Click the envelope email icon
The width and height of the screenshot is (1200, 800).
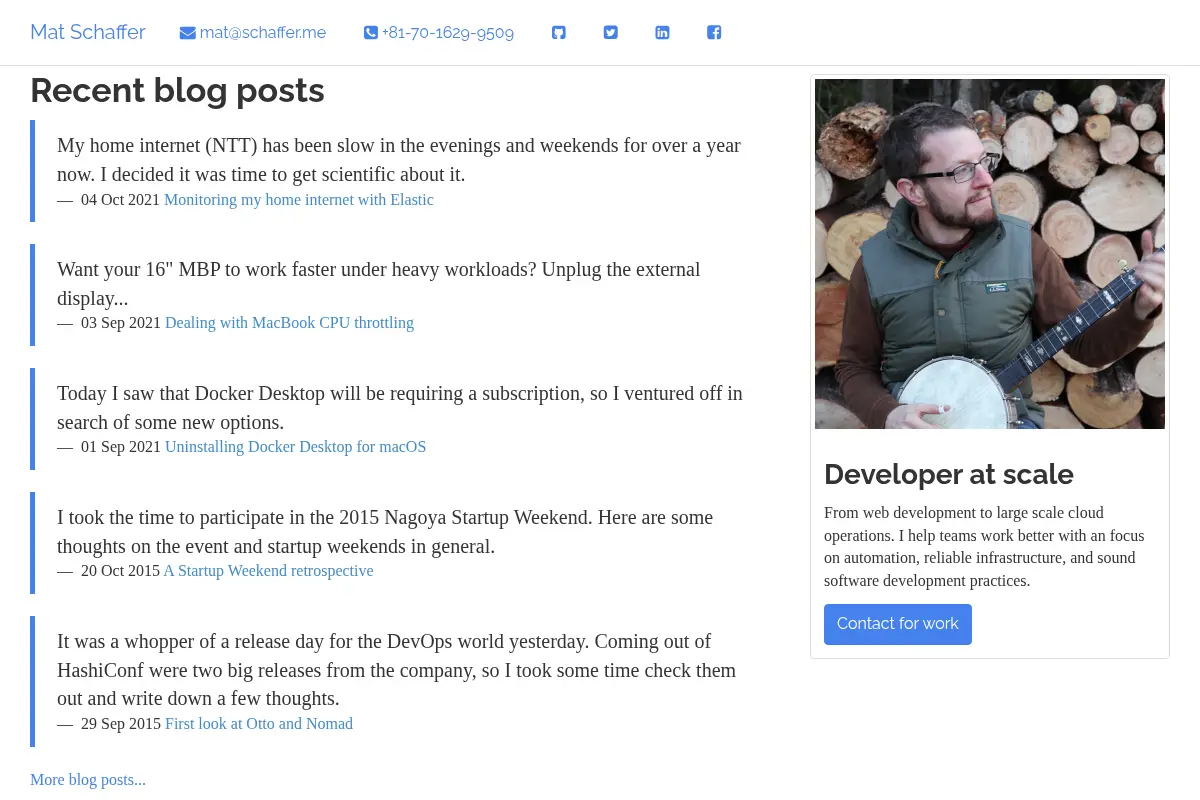[x=187, y=33]
